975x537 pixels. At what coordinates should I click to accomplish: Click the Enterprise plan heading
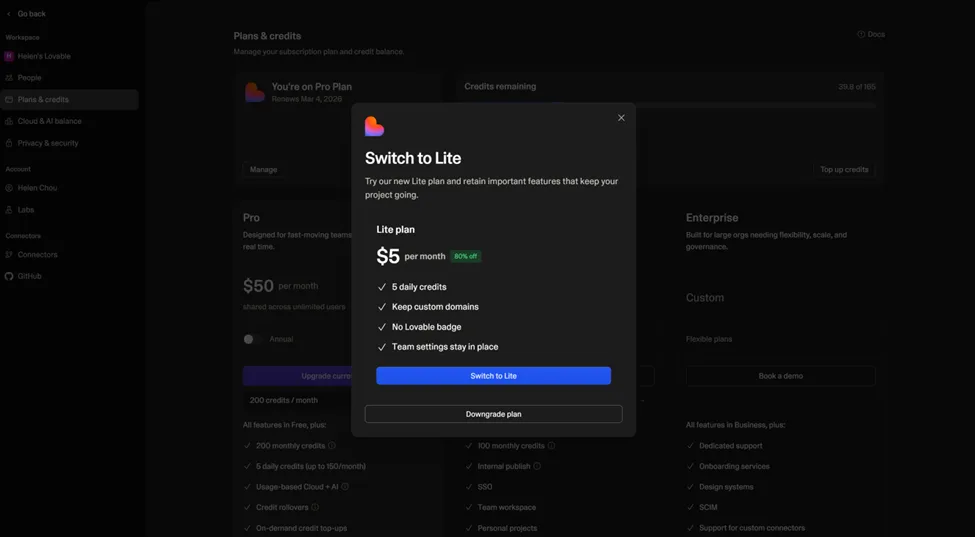(x=712, y=218)
